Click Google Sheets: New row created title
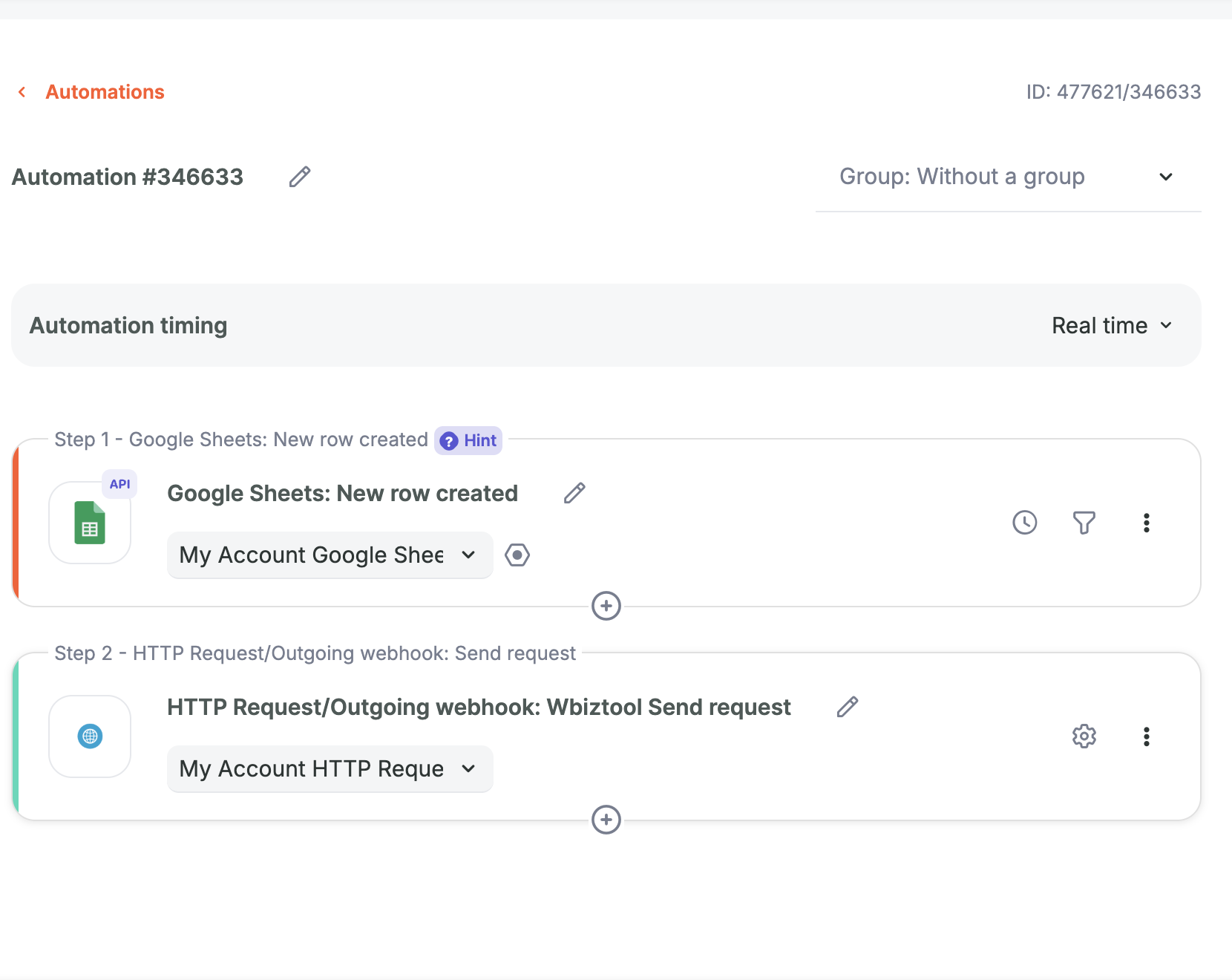 (x=342, y=493)
